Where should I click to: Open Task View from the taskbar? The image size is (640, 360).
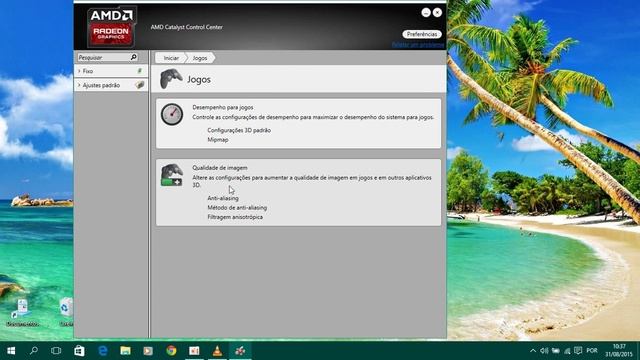tap(56, 351)
